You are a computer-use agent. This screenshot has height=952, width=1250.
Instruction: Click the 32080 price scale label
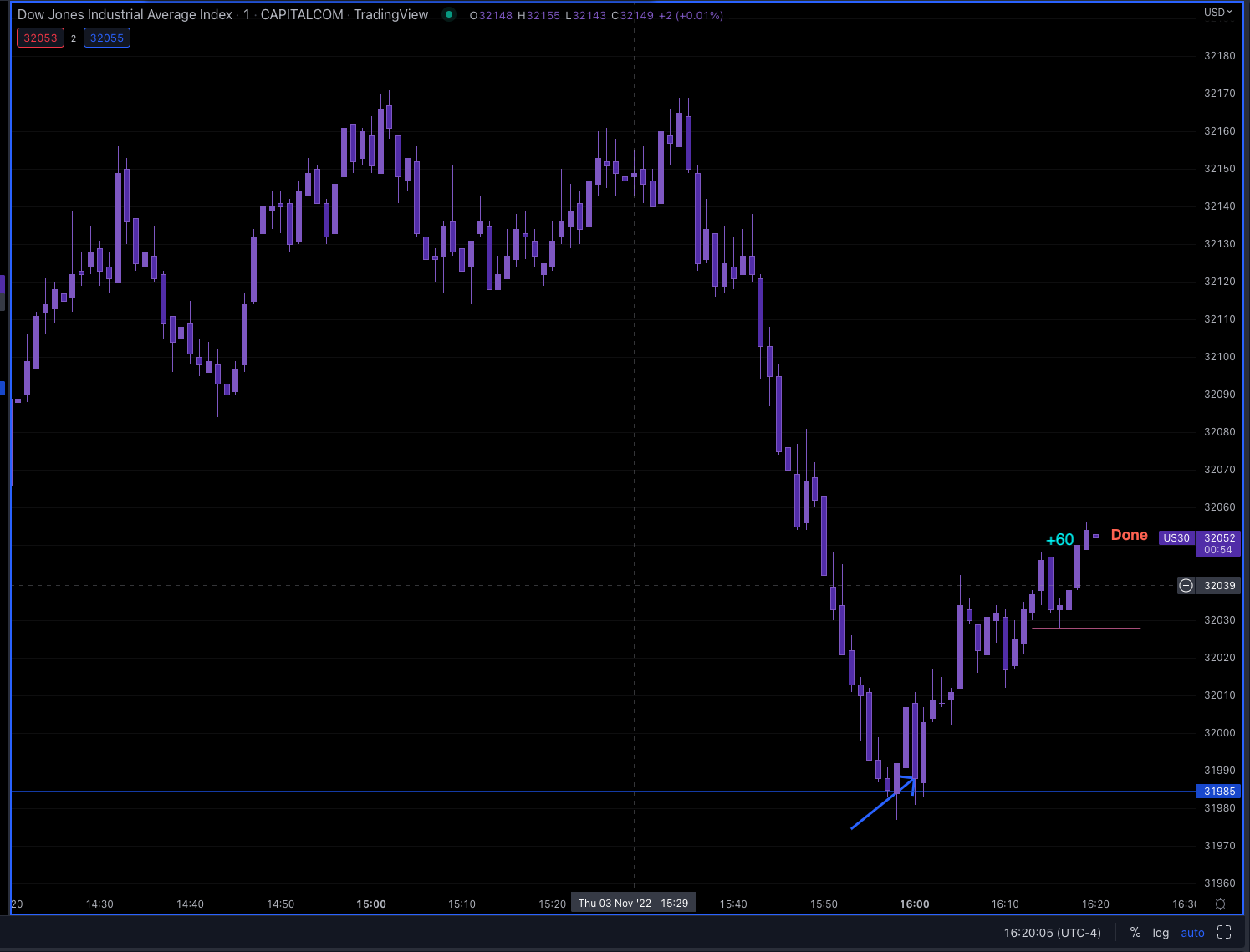[x=1219, y=432]
